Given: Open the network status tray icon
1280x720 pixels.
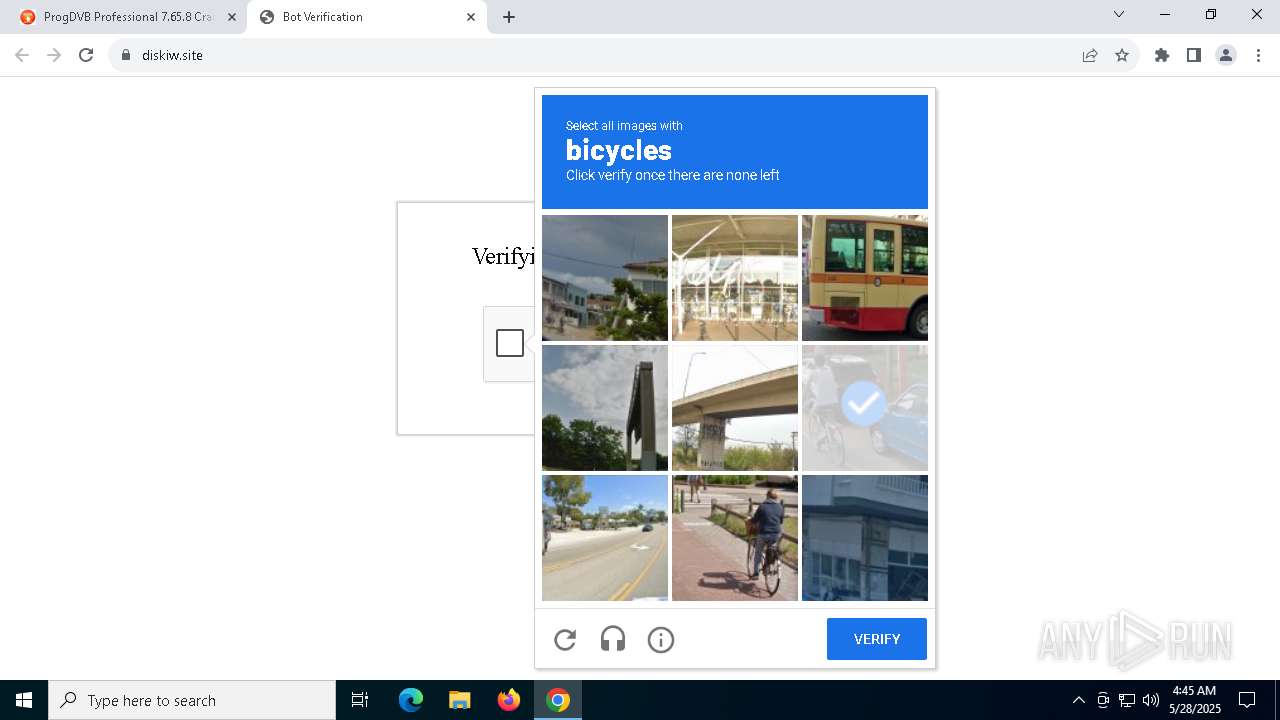Looking at the screenshot, I should pos(1127,700).
